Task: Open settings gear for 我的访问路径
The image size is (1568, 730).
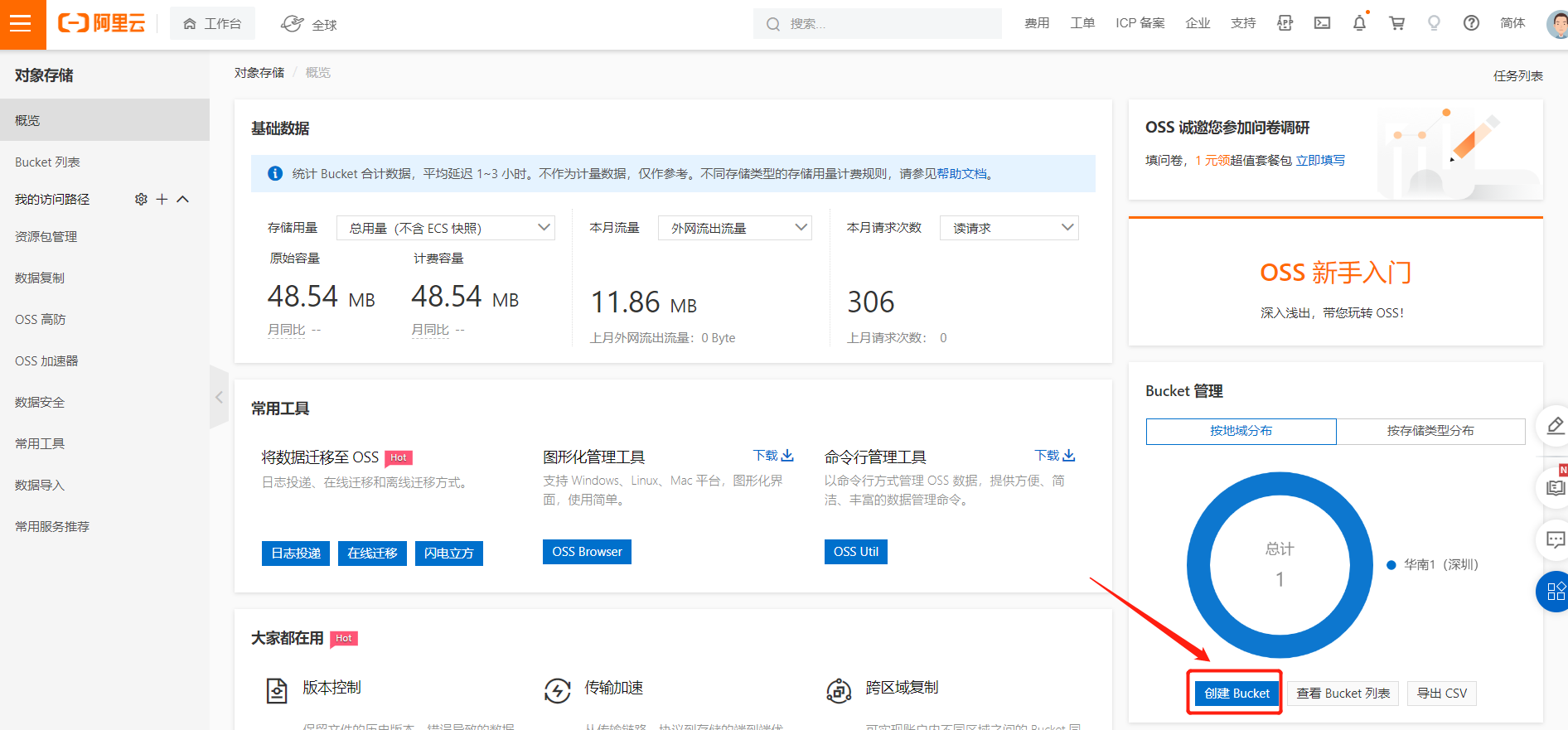Action: tap(141, 199)
